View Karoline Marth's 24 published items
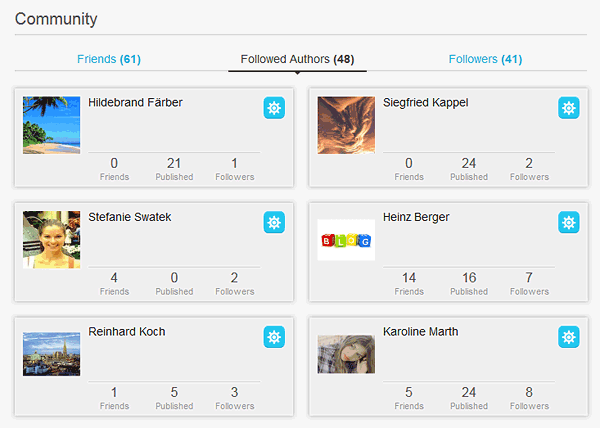Viewport: 600px width, 428px height. 469,398
